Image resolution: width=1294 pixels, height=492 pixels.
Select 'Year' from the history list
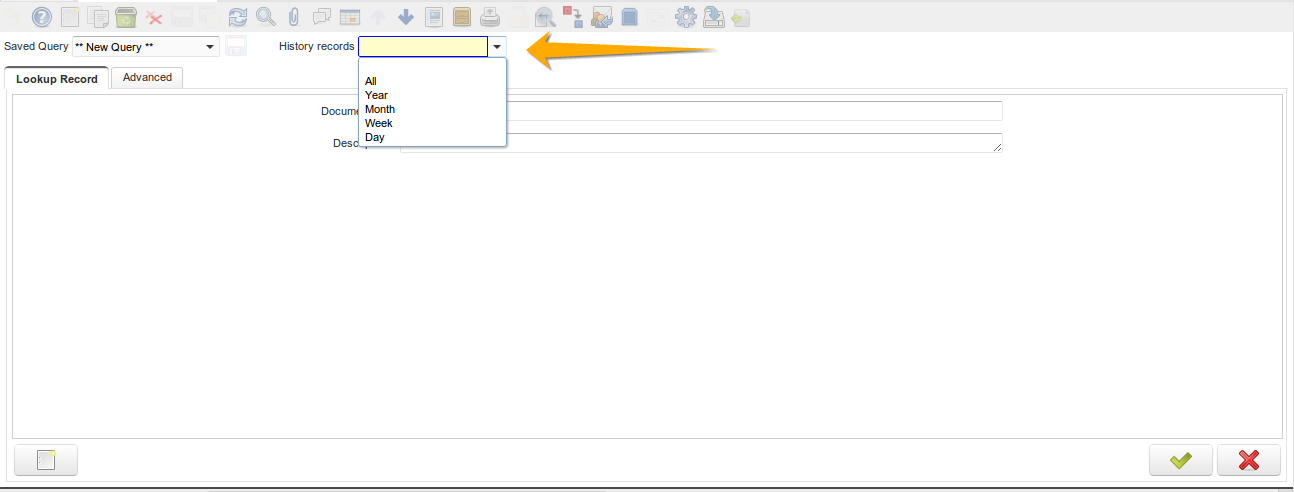(376, 95)
